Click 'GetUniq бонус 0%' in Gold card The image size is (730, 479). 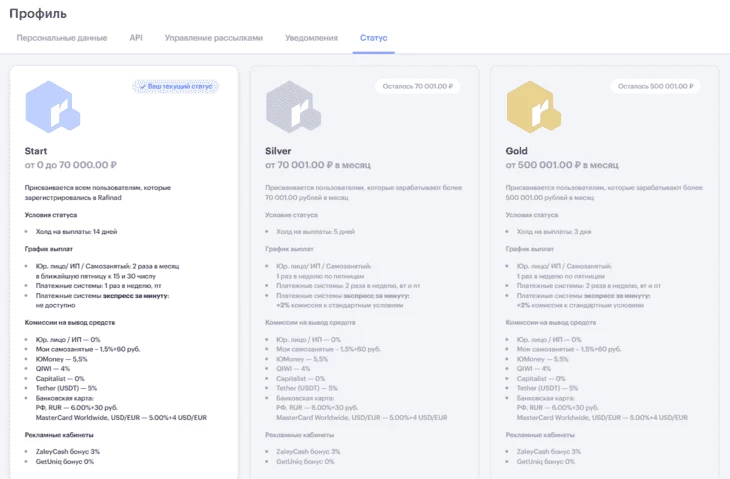coord(546,462)
